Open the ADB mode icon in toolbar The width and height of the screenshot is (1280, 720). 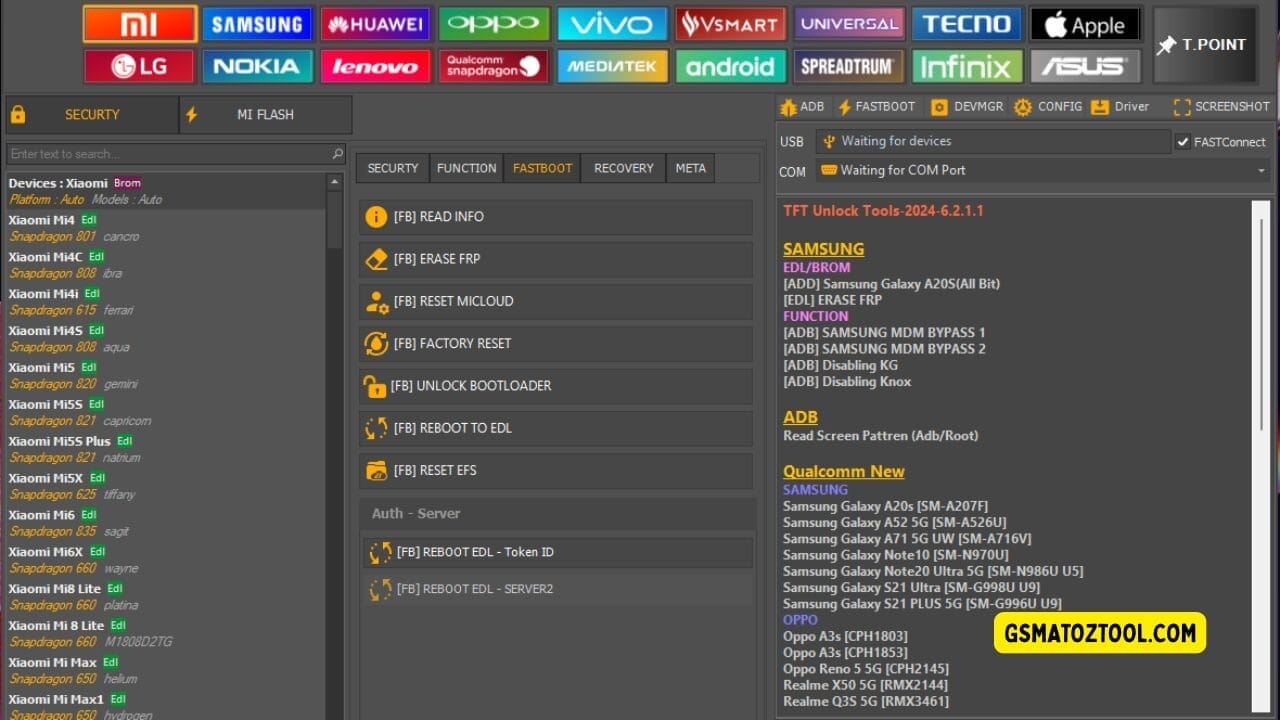pos(802,106)
